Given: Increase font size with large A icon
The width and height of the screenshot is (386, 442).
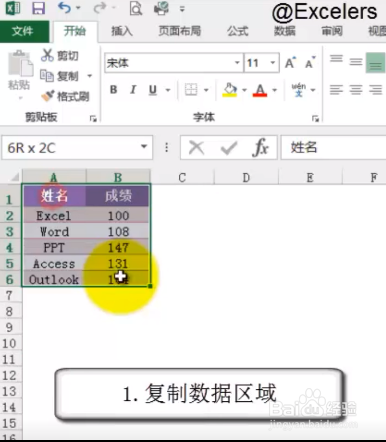Looking at the screenshot, I should coord(290,63).
